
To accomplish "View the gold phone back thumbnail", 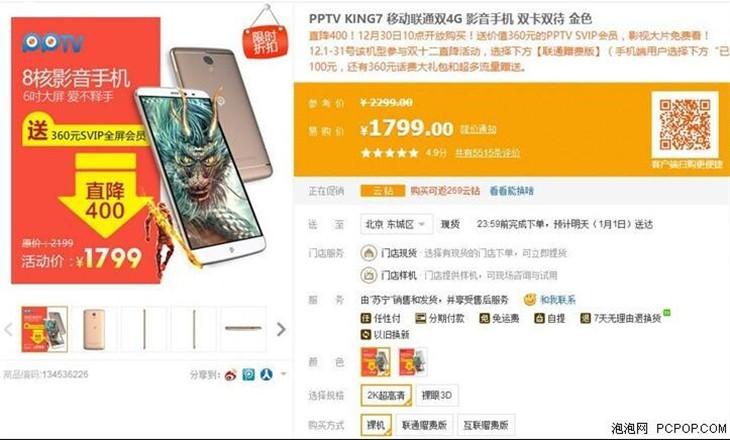I will tap(94, 329).
